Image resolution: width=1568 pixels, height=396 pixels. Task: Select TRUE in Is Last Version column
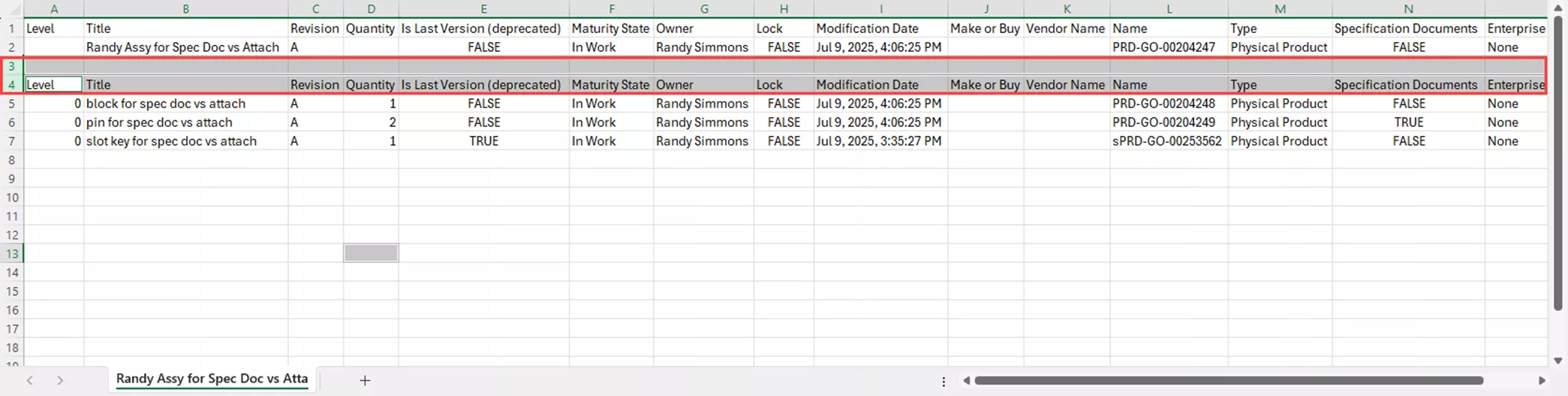[x=484, y=141]
